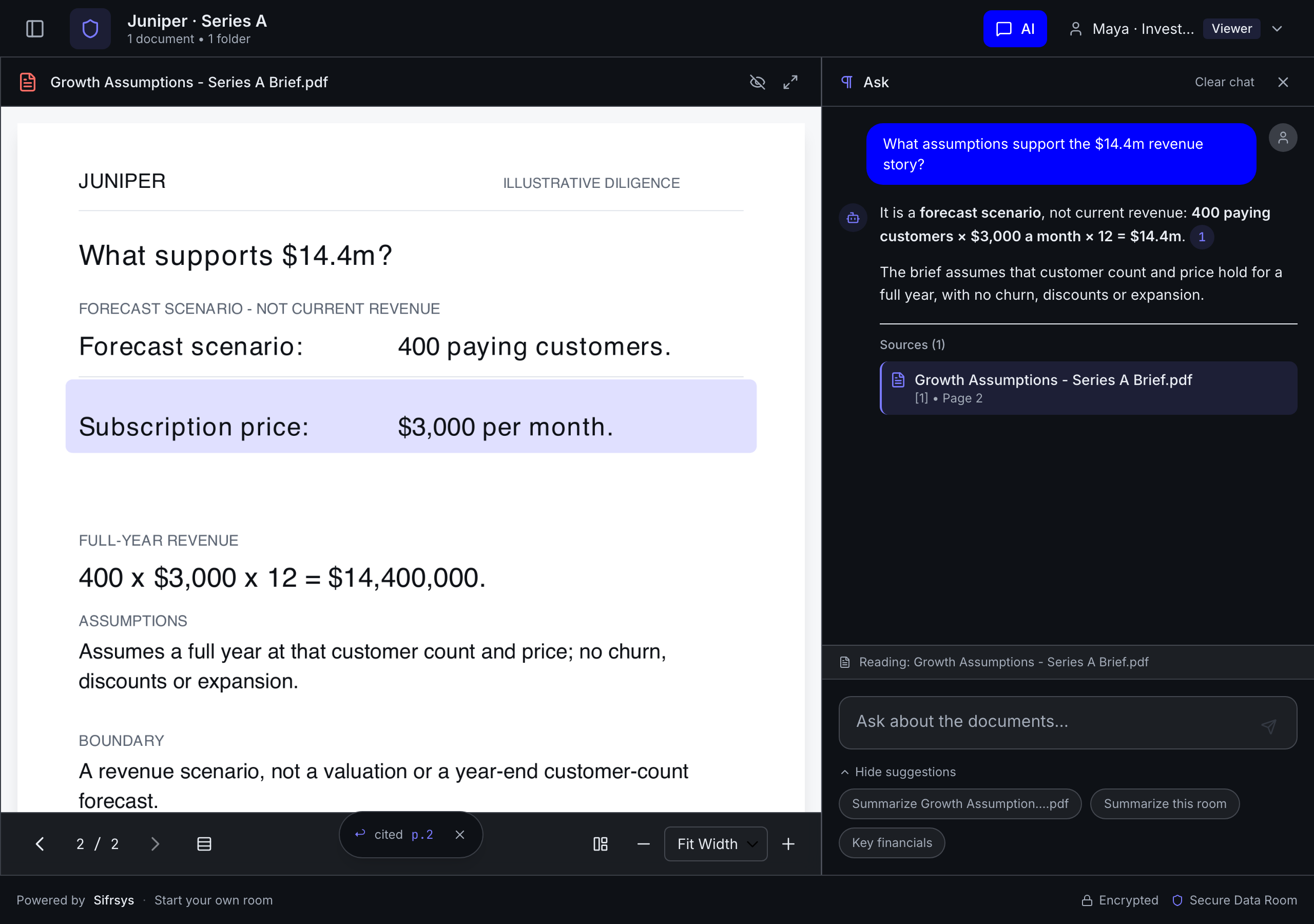
Task: Click the AI bot avatar icon
Action: [x=853, y=218]
